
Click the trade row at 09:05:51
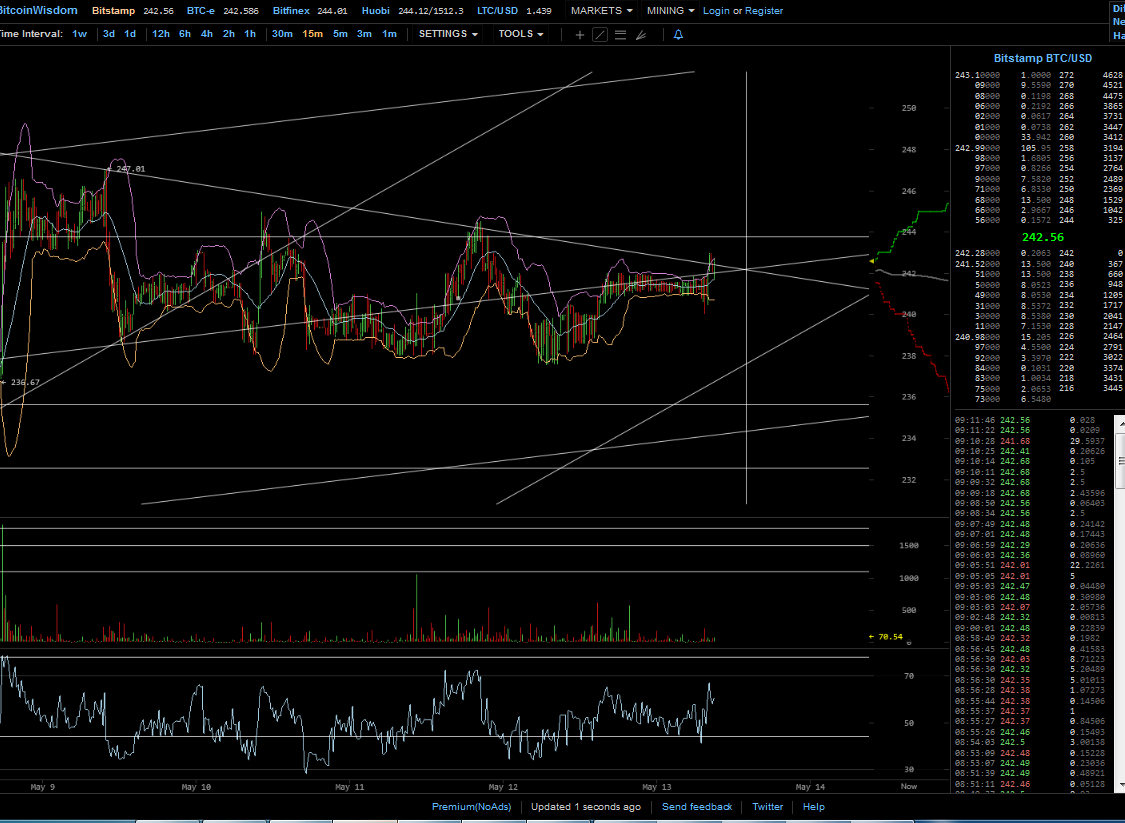coord(1032,565)
